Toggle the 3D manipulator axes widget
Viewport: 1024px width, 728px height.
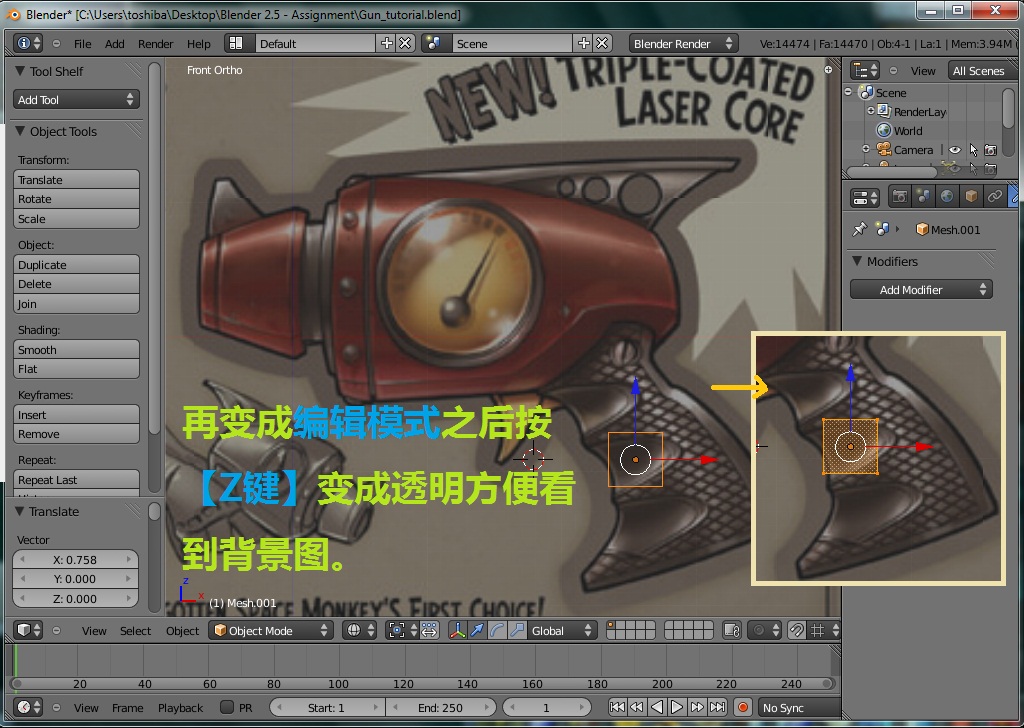point(458,630)
